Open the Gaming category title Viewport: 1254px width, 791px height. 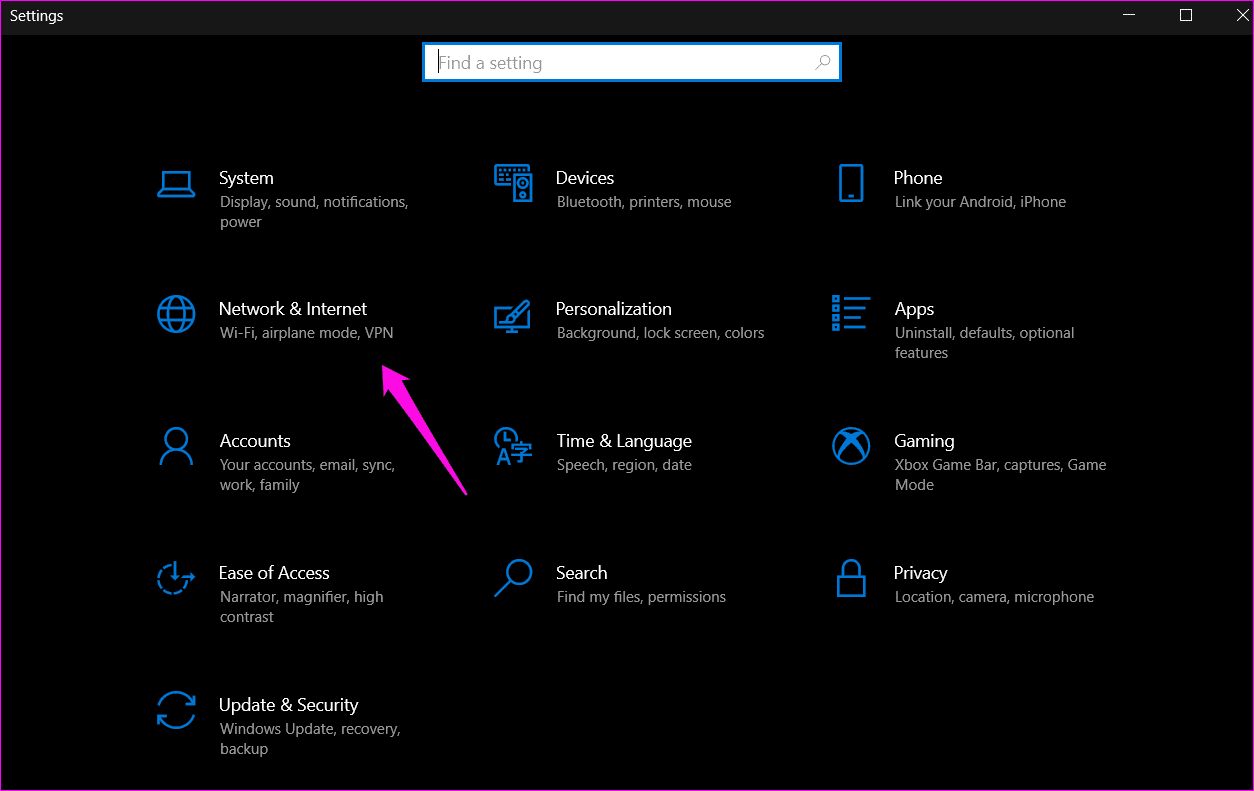click(x=924, y=441)
